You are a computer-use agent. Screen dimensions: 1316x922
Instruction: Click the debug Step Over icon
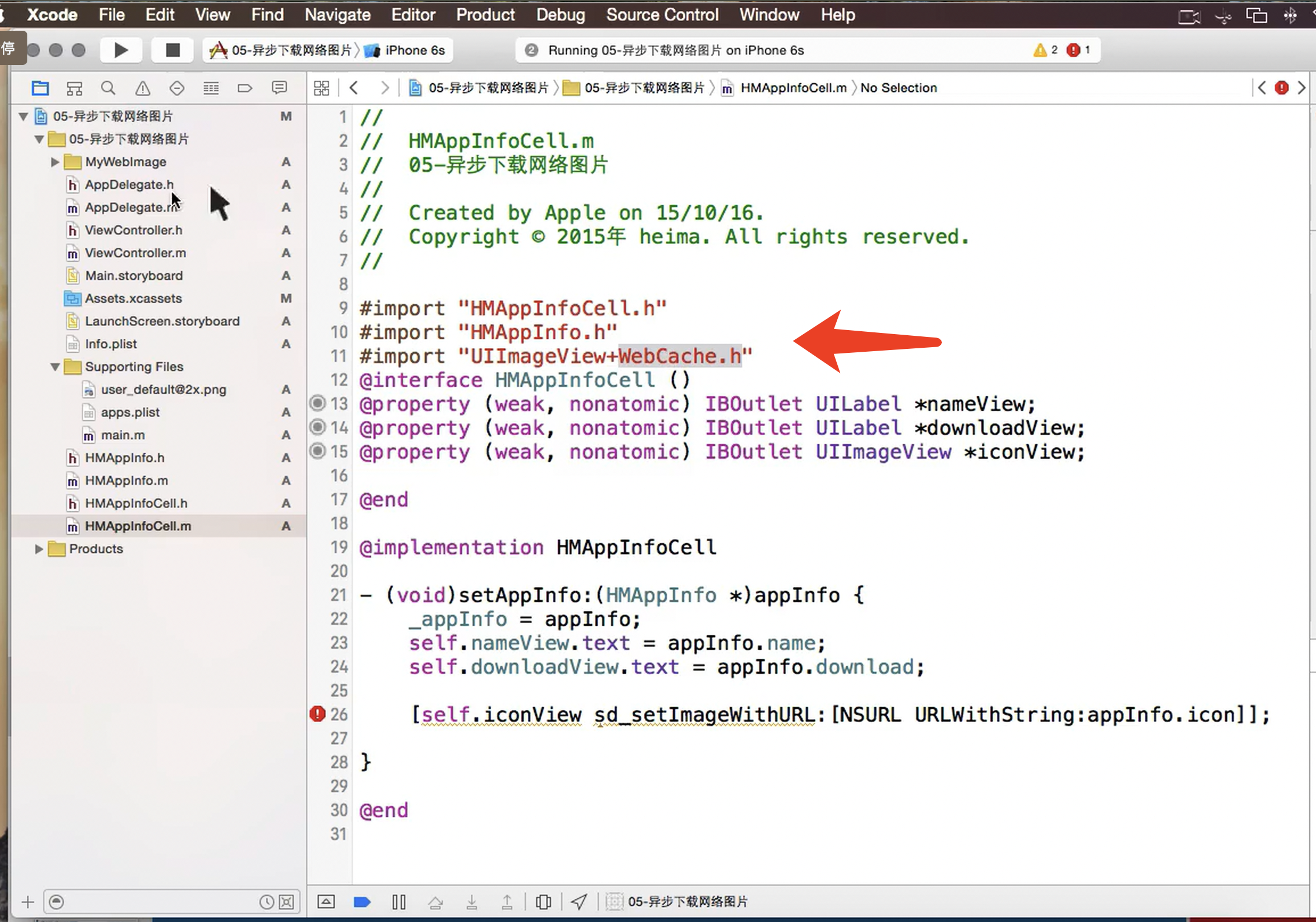[x=435, y=903]
